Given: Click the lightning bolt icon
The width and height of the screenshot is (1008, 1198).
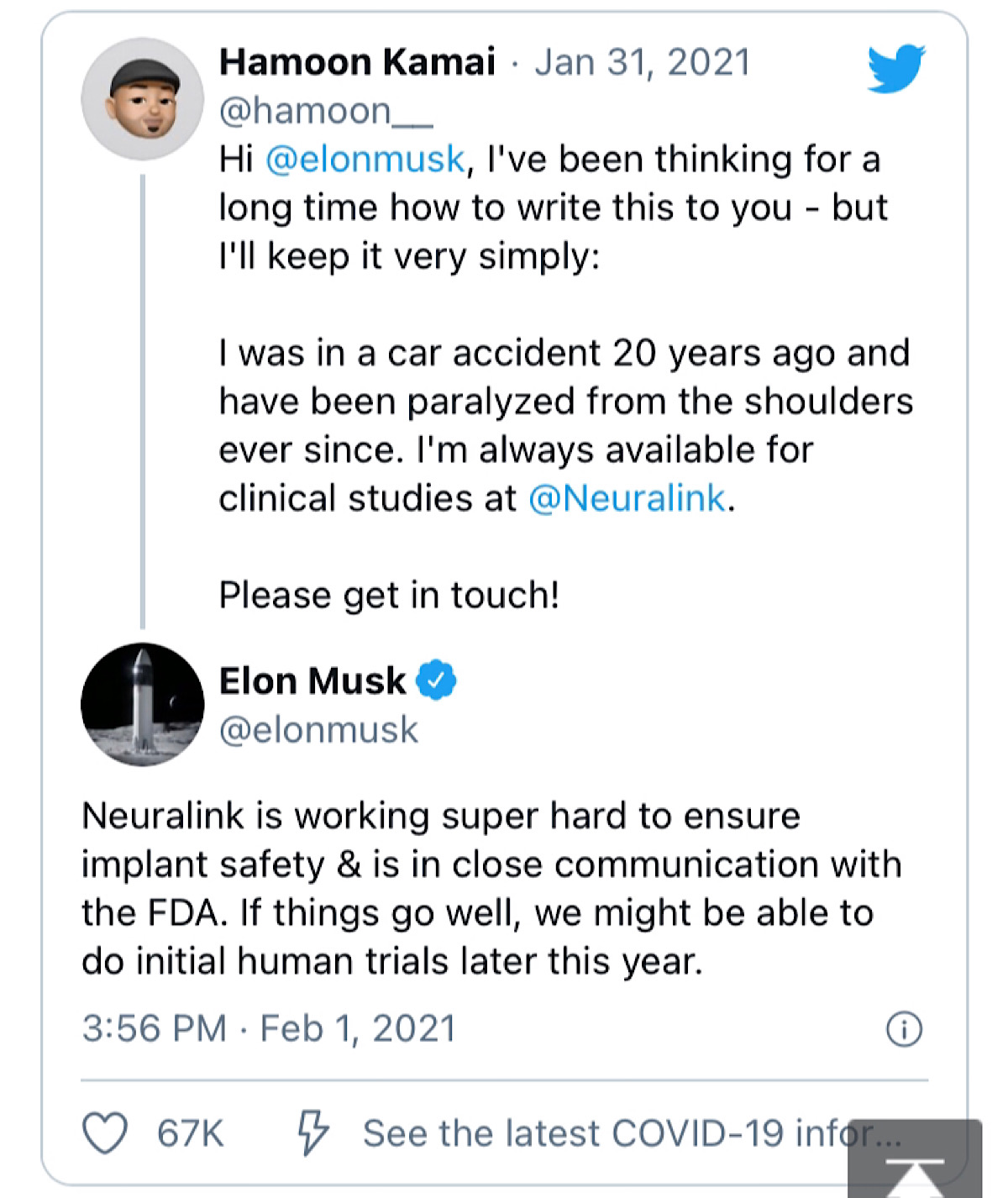Looking at the screenshot, I should tap(312, 1132).
